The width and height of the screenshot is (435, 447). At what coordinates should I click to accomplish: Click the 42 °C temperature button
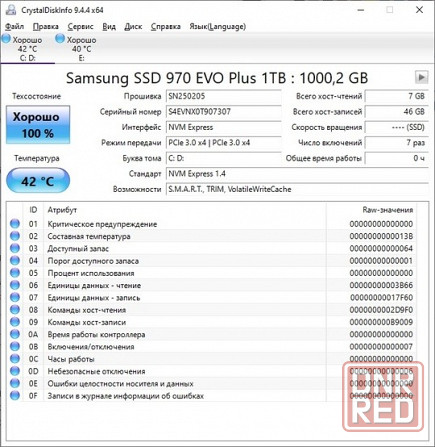pyautogui.click(x=38, y=181)
